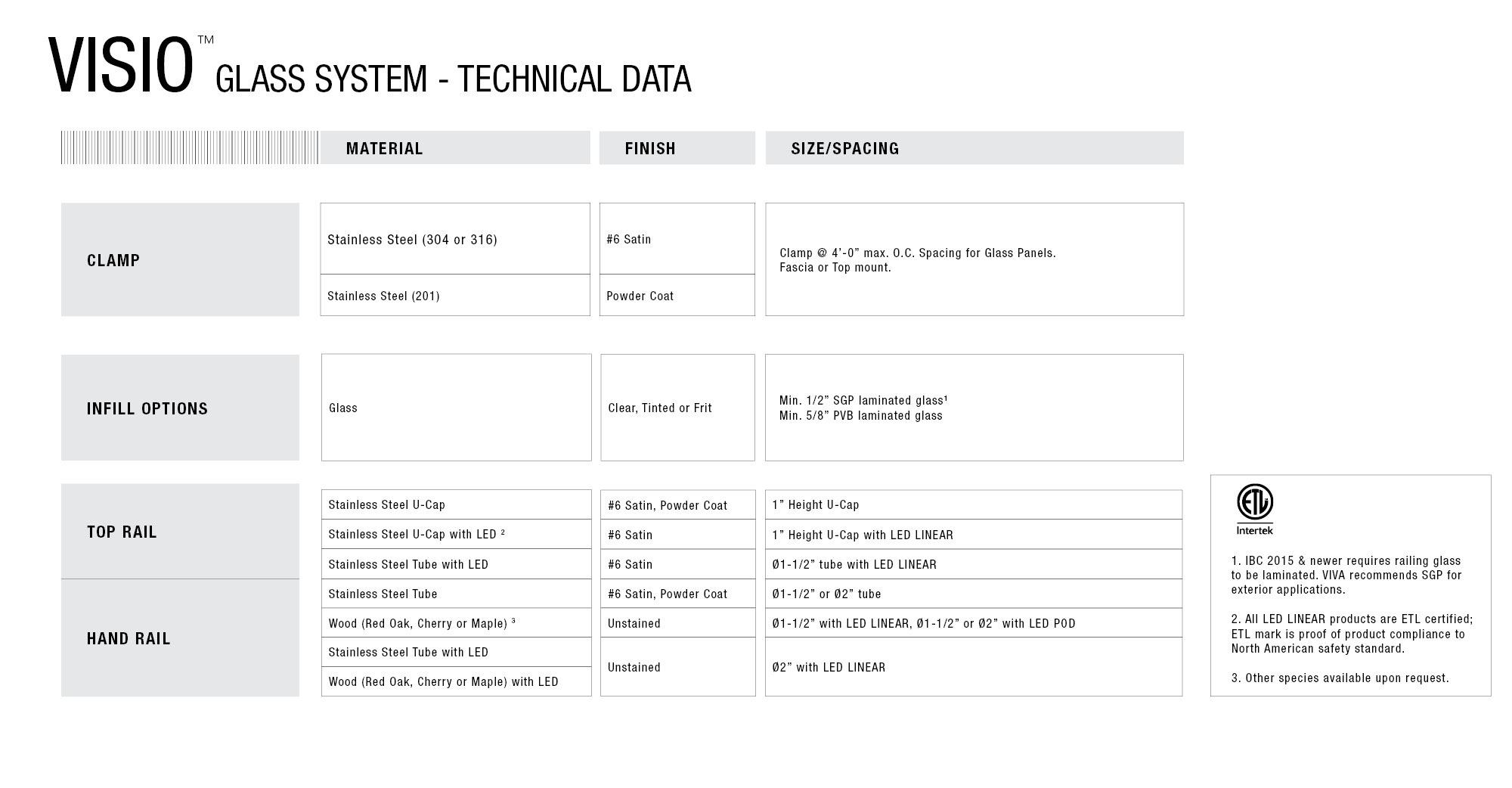Click footnote 3 about other species
Viewport: 1512px width, 788px height.
pos(1340,678)
